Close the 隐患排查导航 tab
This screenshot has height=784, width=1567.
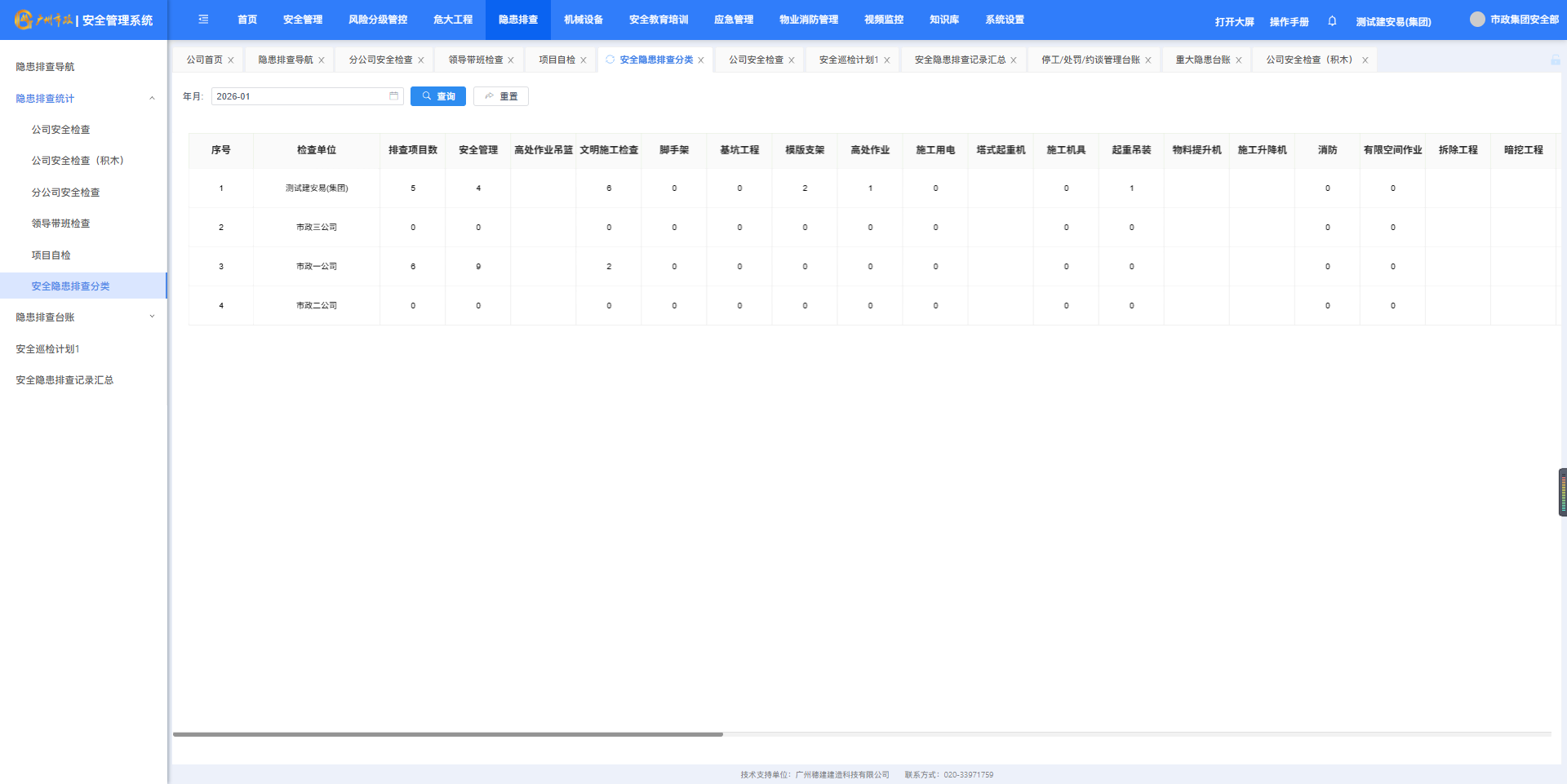click(322, 60)
